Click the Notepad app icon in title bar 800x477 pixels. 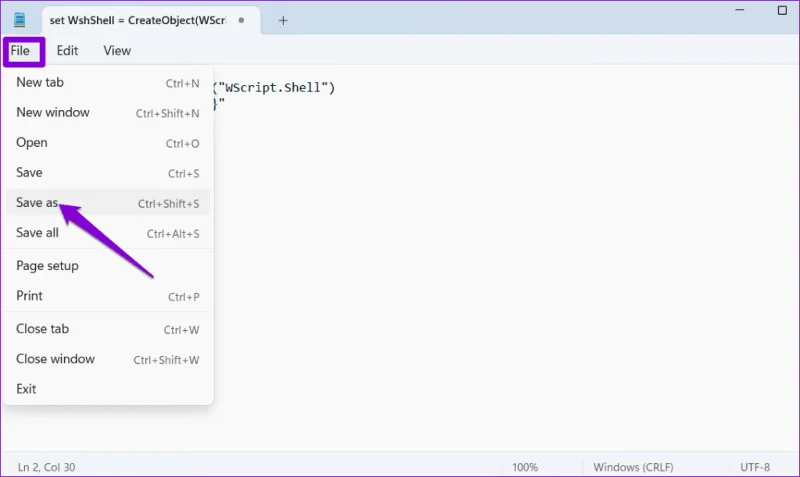(x=19, y=20)
